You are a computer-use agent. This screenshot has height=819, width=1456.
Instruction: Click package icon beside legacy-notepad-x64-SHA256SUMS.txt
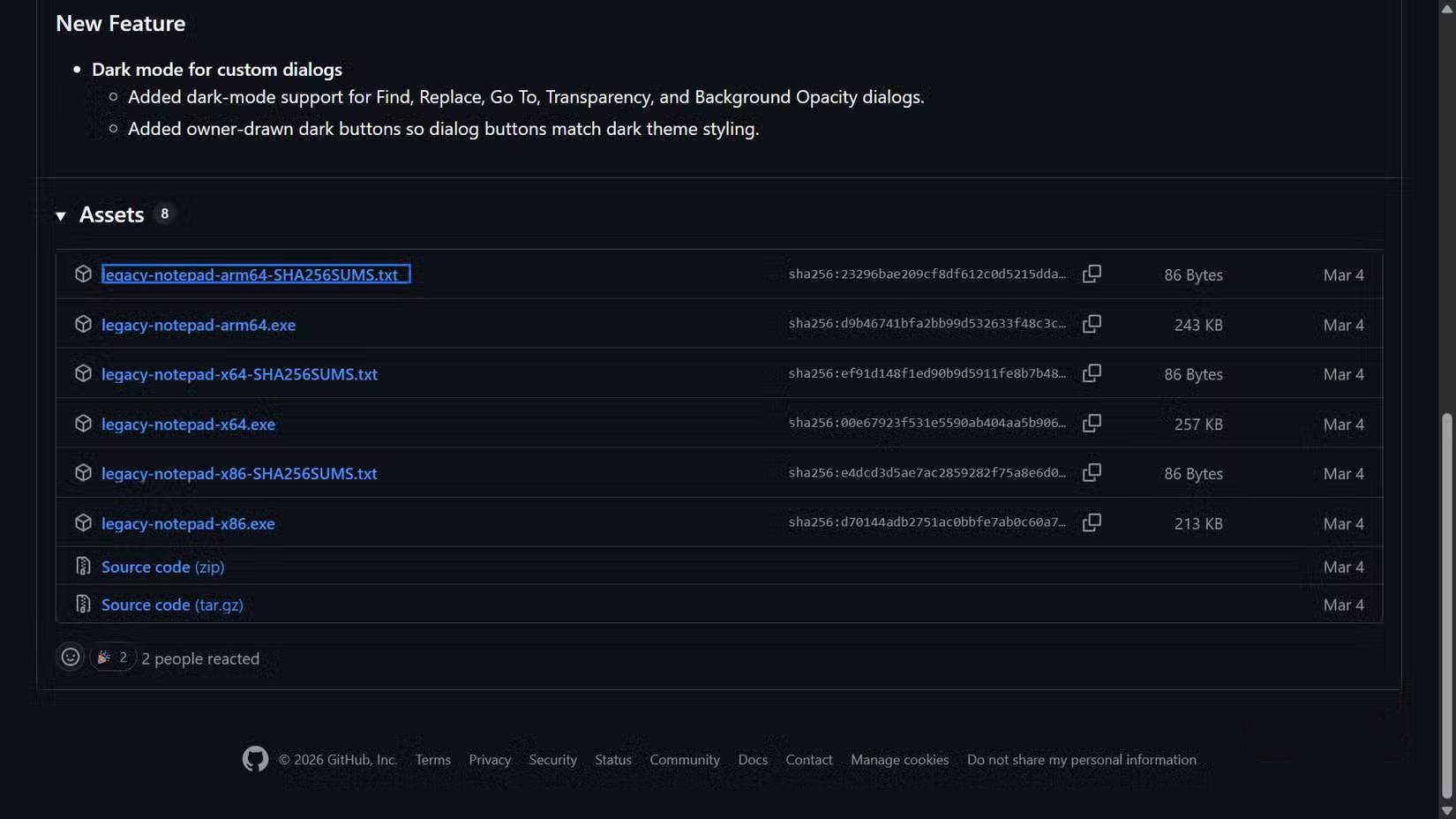point(83,373)
